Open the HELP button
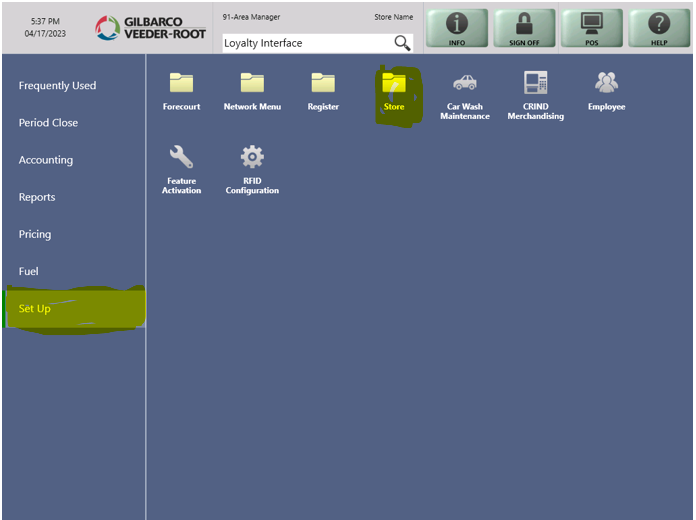 [x=659, y=28]
